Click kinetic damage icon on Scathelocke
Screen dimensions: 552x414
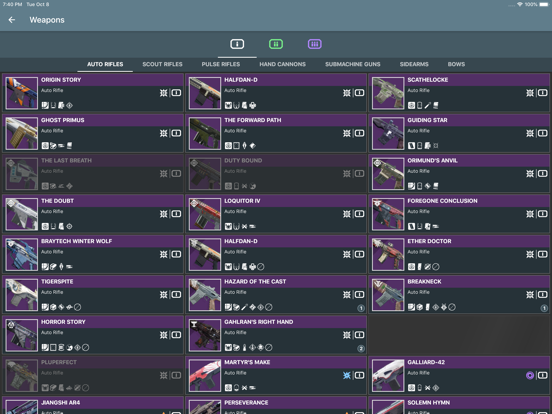tap(530, 93)
